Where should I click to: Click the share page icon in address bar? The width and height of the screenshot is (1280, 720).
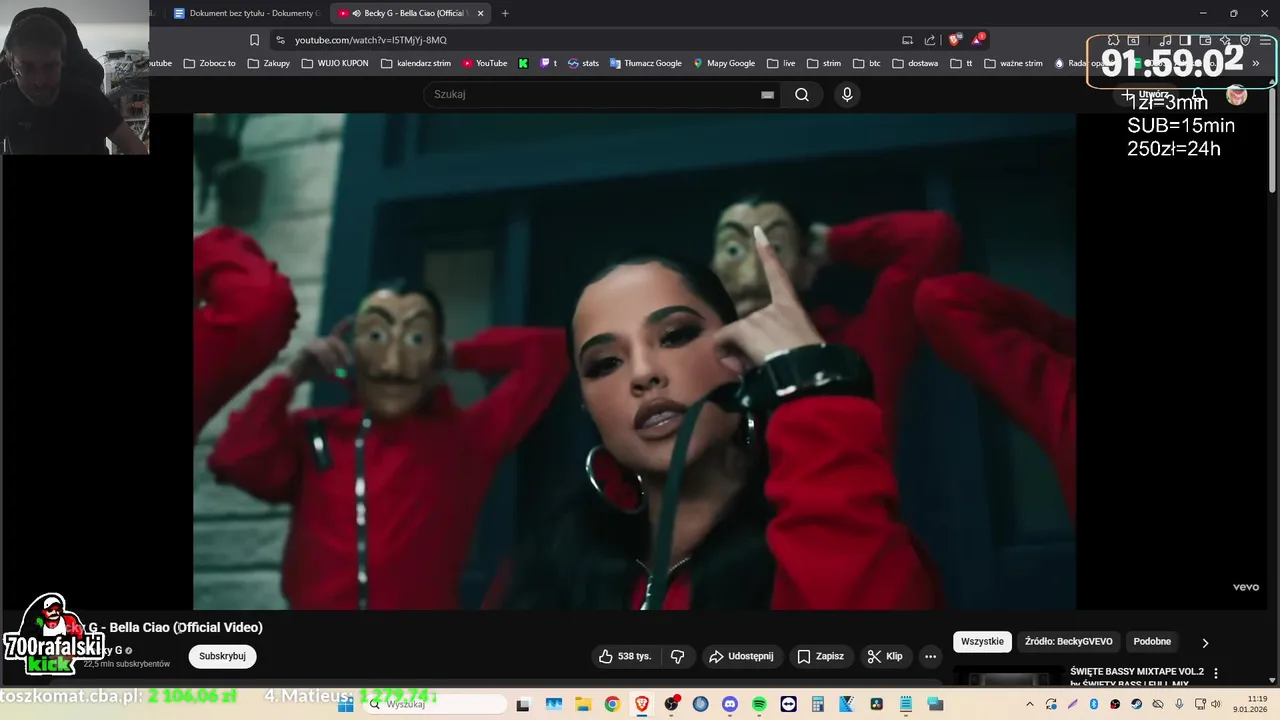tap(930, 40)
